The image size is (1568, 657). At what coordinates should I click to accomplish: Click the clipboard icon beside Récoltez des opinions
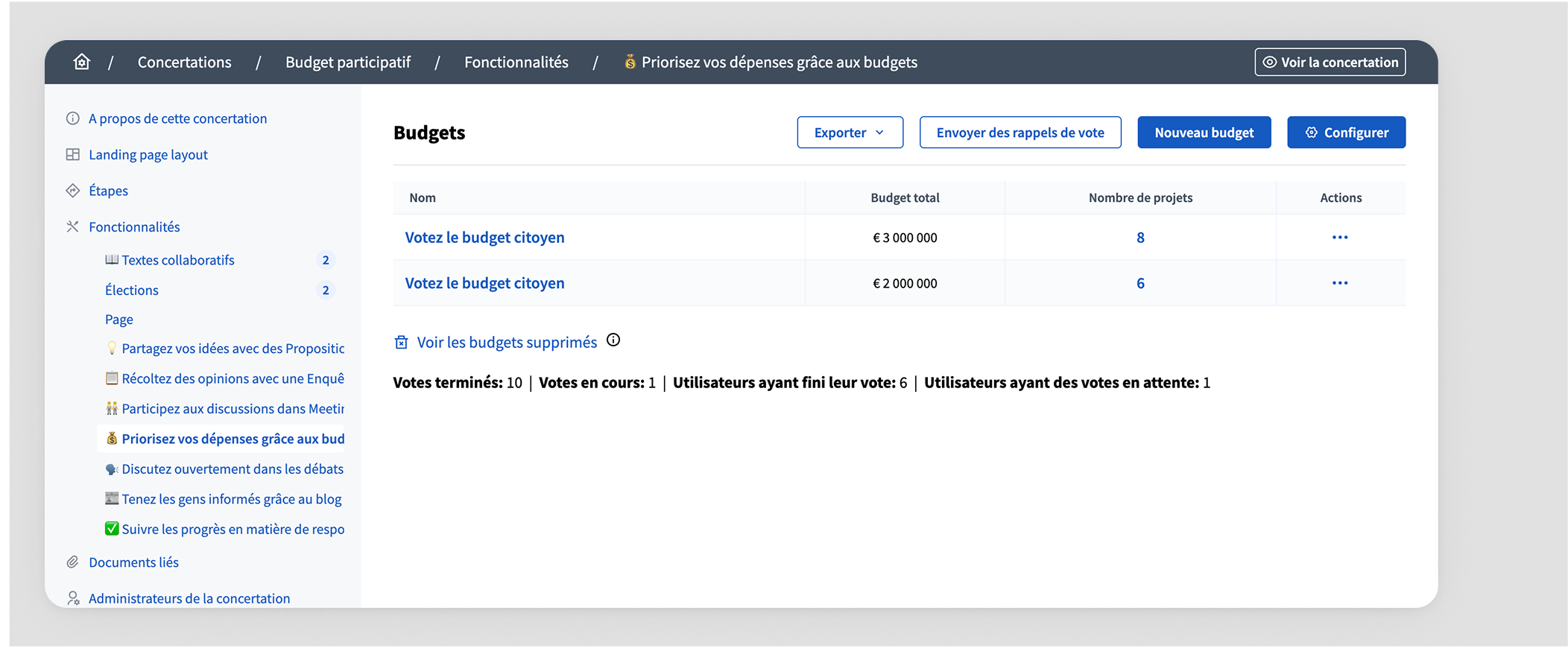point(112,378)
